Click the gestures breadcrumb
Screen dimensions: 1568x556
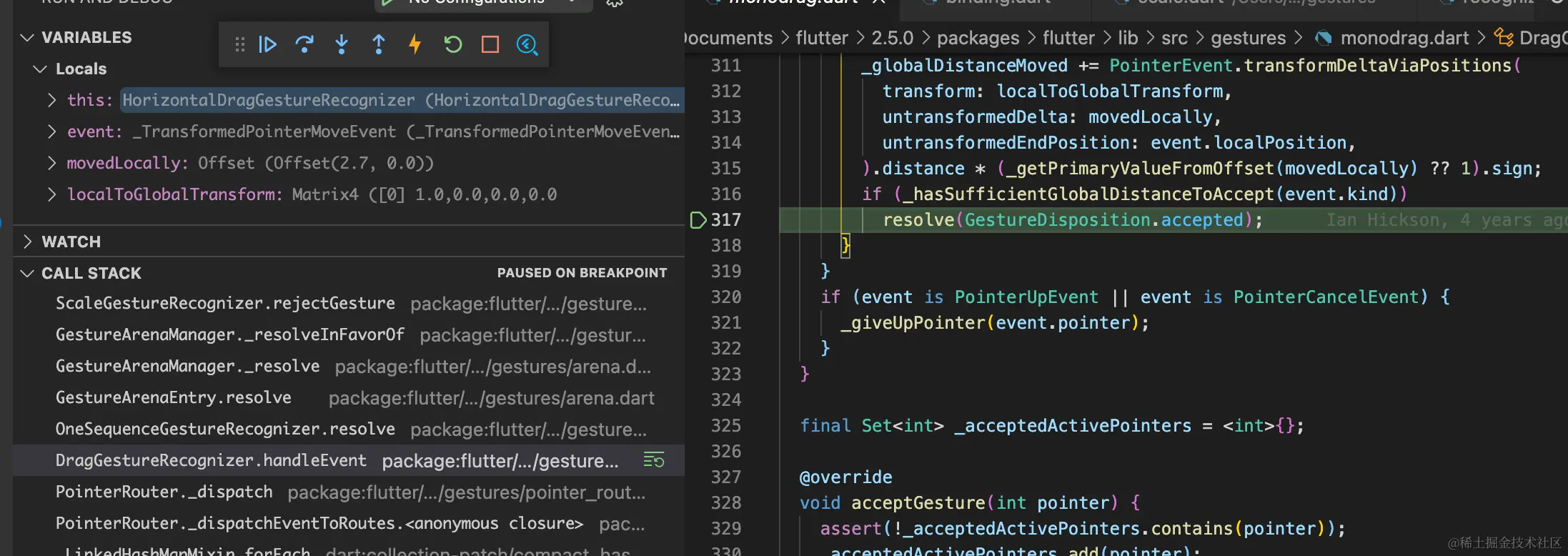1248,38
